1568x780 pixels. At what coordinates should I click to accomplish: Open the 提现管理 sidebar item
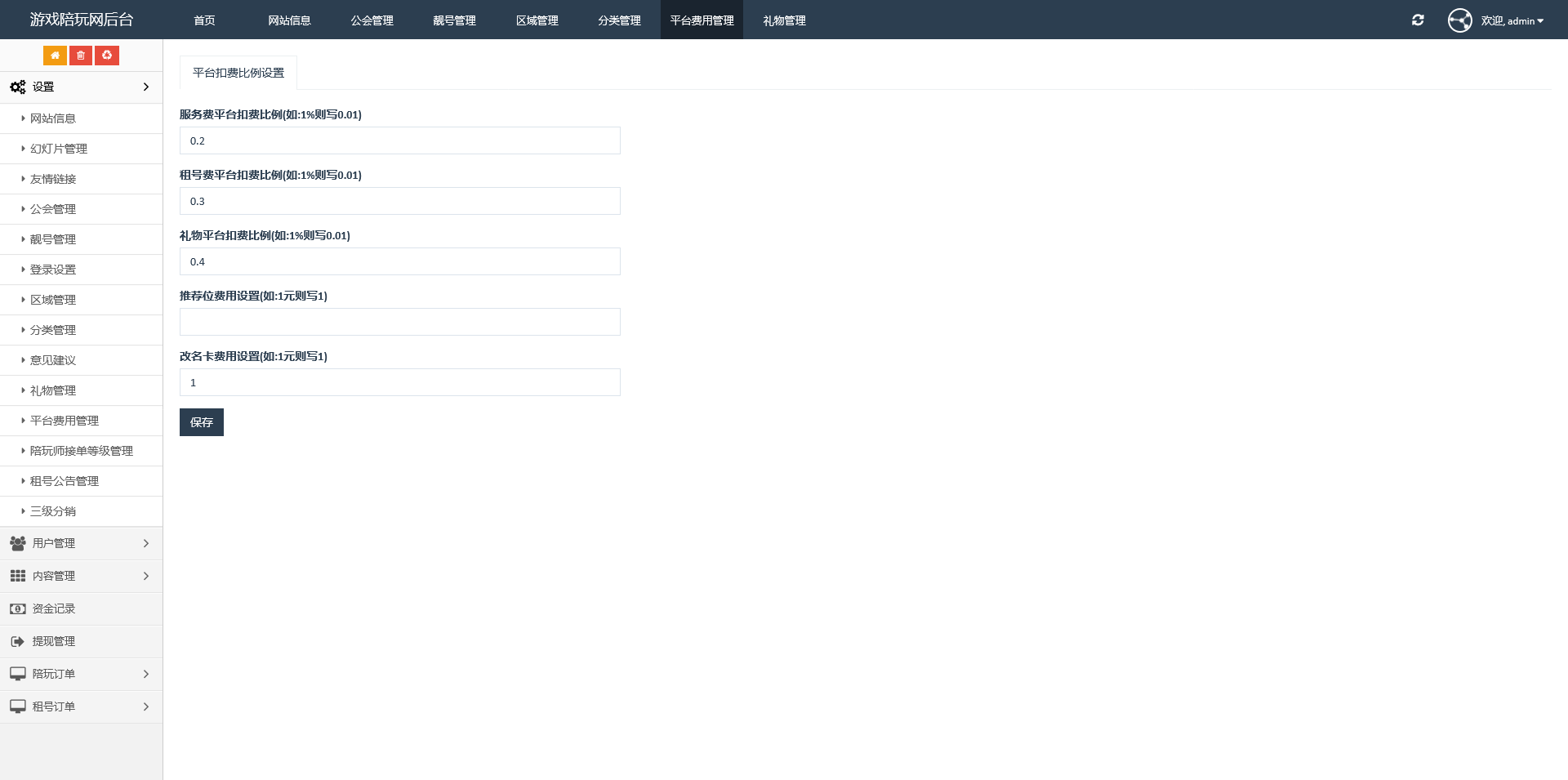pos(82,641)
